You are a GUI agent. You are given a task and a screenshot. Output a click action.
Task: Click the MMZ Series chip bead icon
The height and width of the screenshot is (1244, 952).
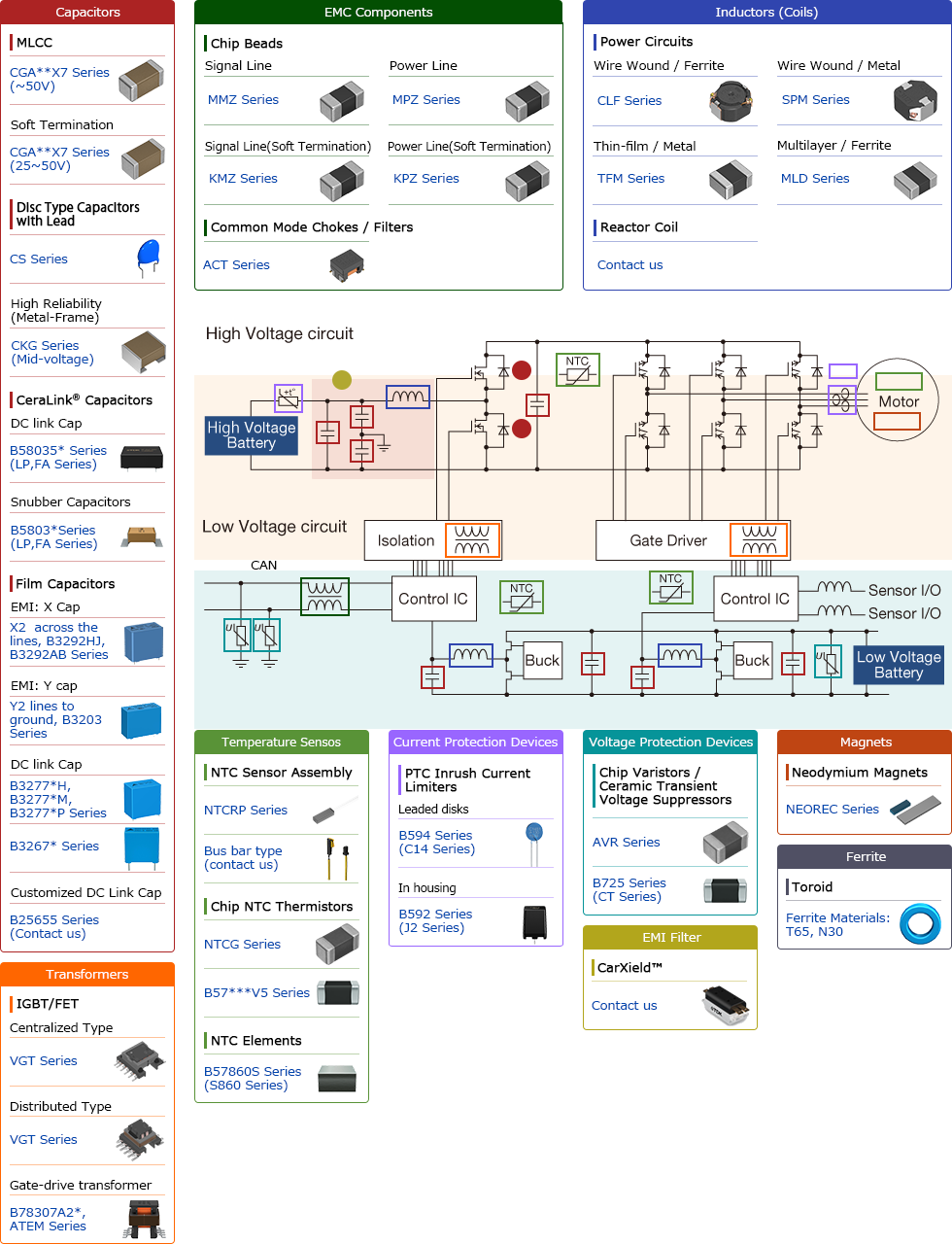coord(342,101)
